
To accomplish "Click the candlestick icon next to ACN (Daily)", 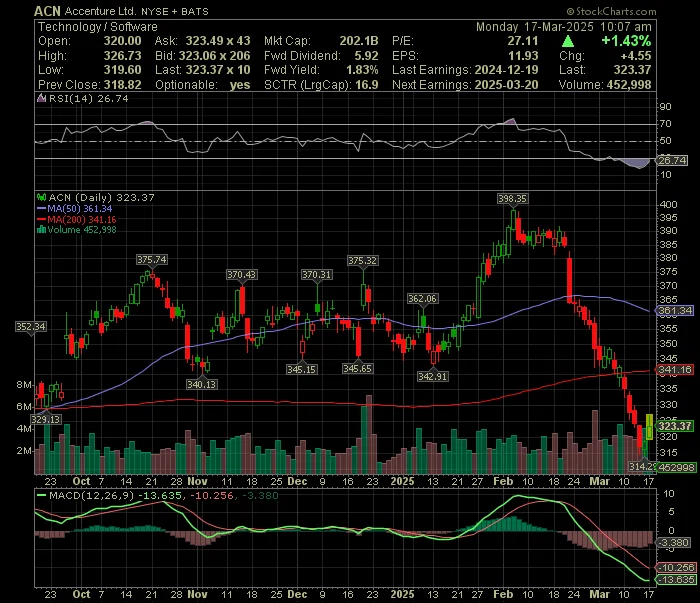I will (x=42, y=197).
